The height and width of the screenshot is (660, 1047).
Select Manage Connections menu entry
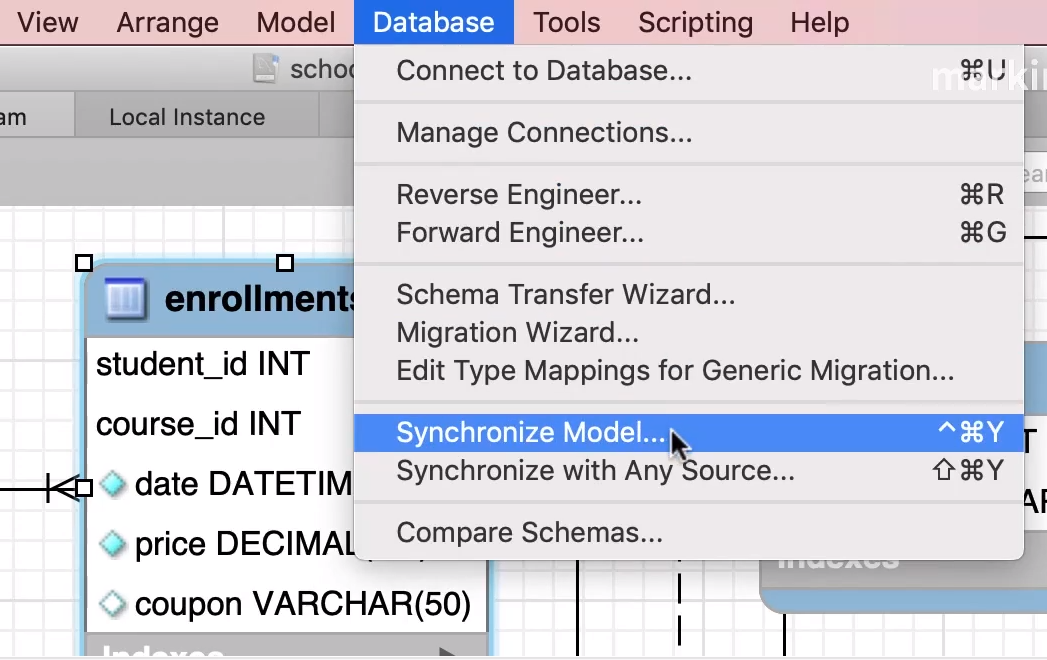(543, 132)
